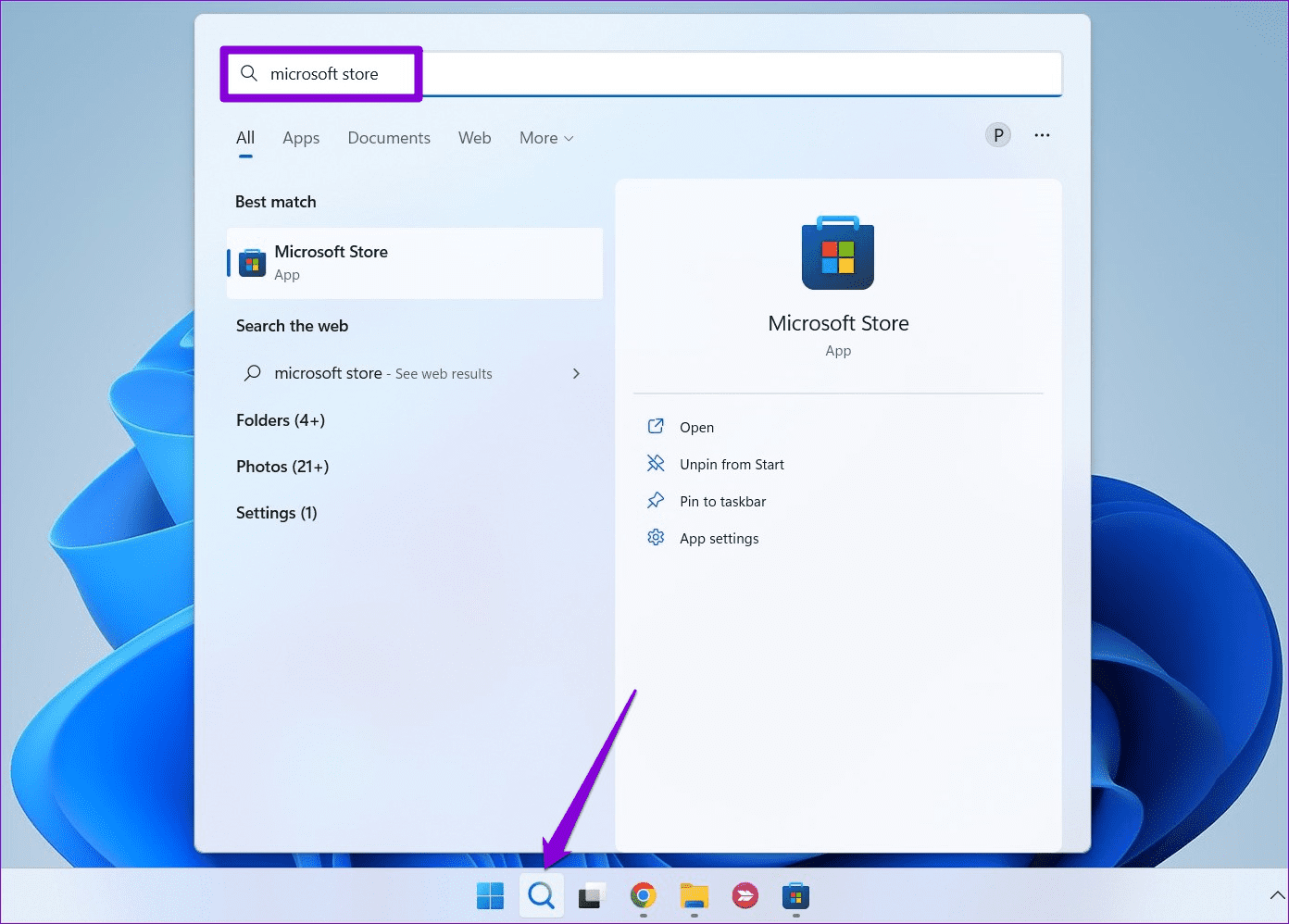Screen dimensions: 1289x924
Task: Launch Google Chrome from the taskbar
Action: 643,895
